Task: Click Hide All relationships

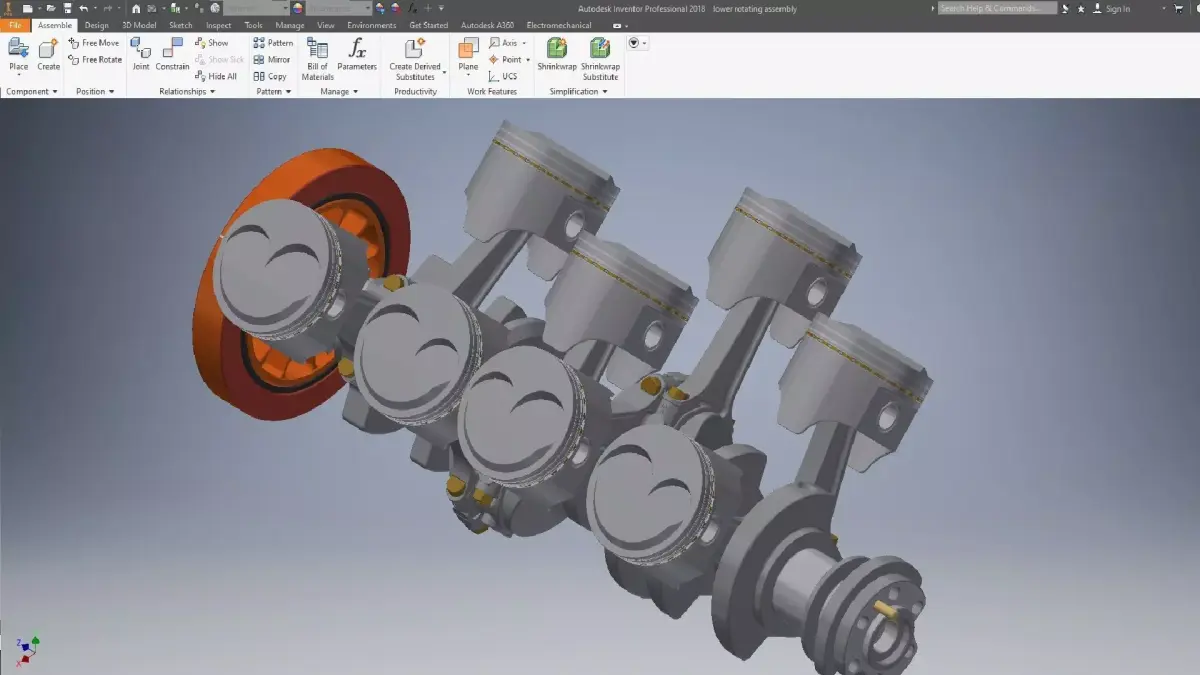Action: (216, 76)
